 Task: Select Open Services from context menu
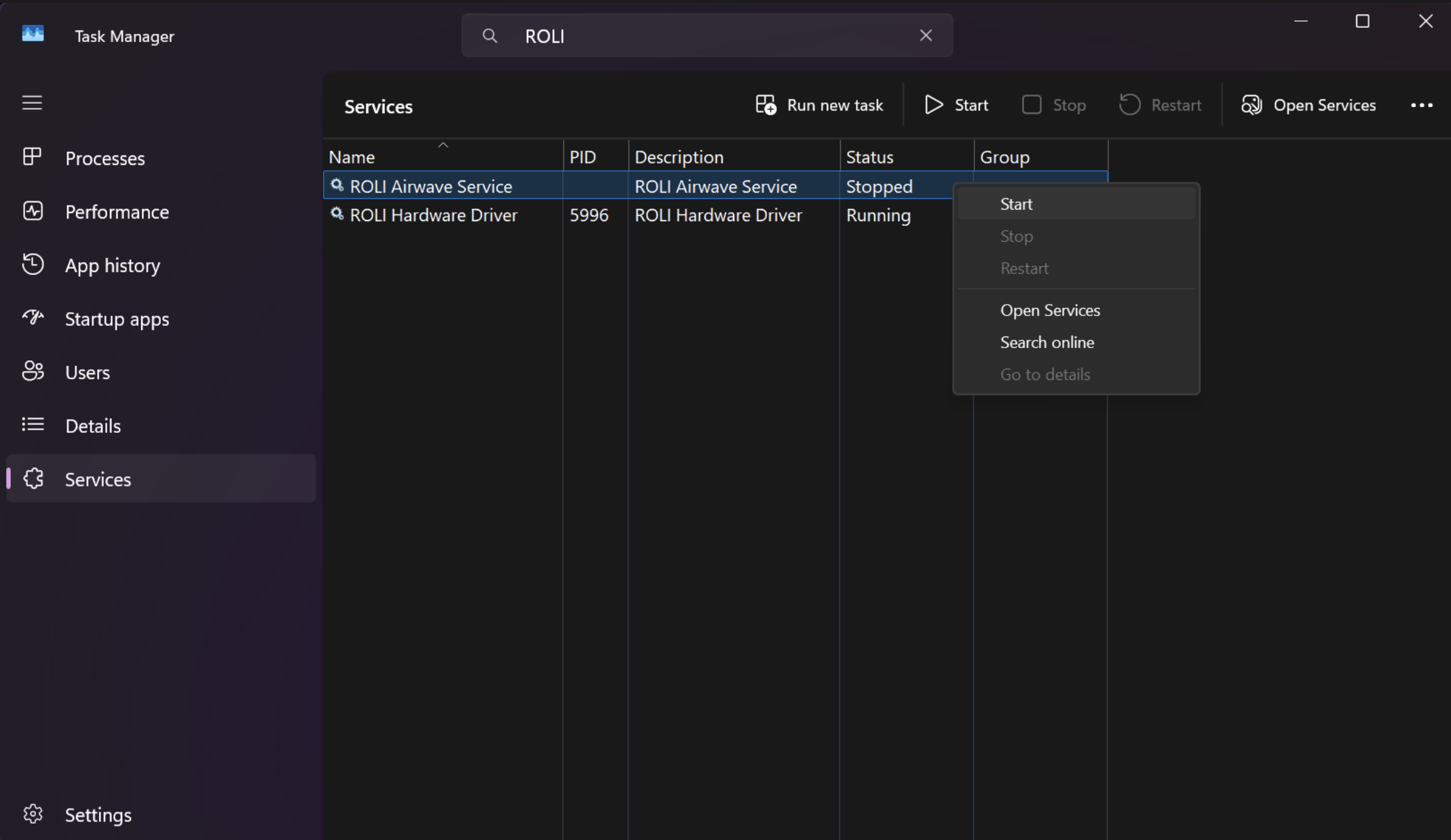tap(1049, 310)
